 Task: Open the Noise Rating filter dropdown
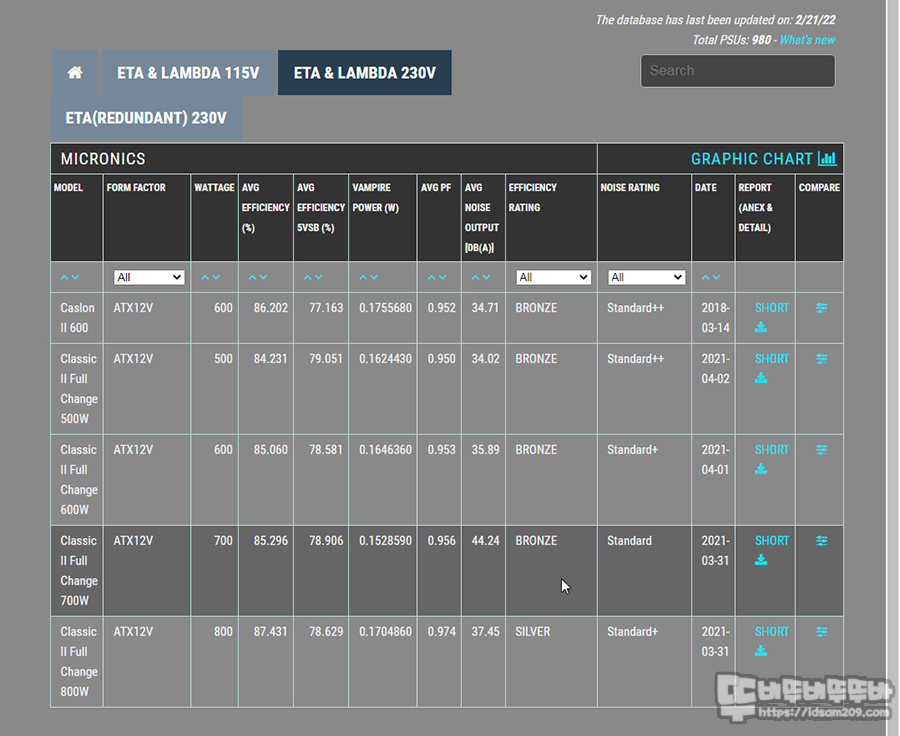(646, 277)
